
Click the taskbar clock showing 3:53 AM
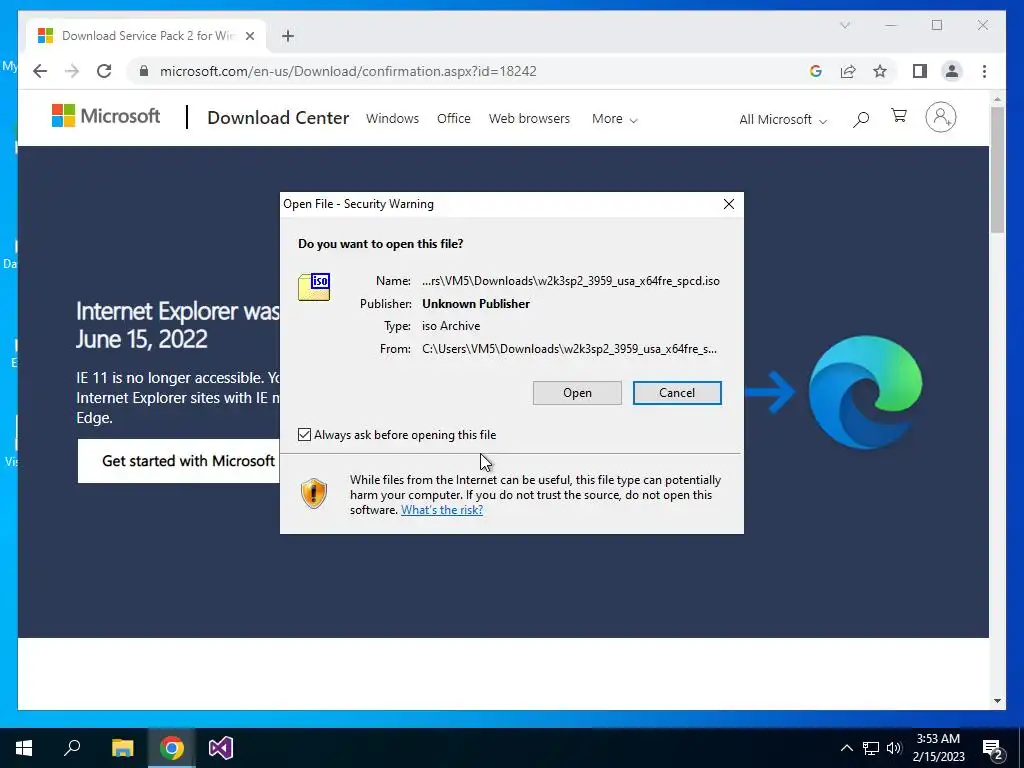938,748
